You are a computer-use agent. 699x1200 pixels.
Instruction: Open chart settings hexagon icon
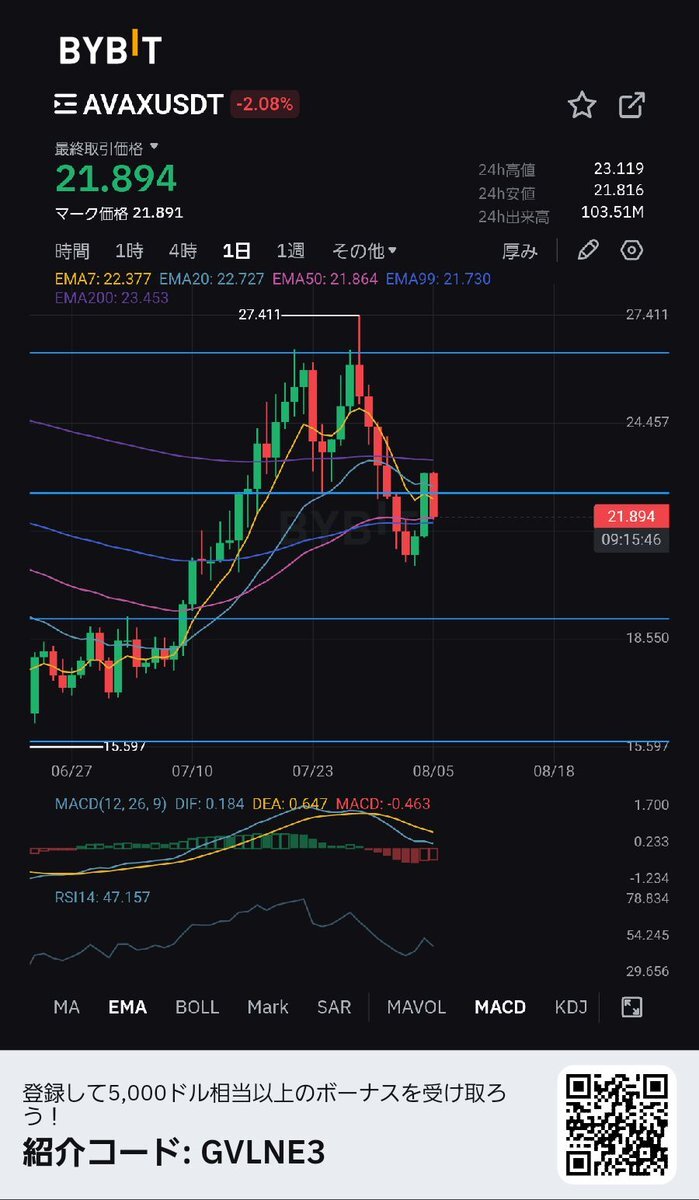632,250
